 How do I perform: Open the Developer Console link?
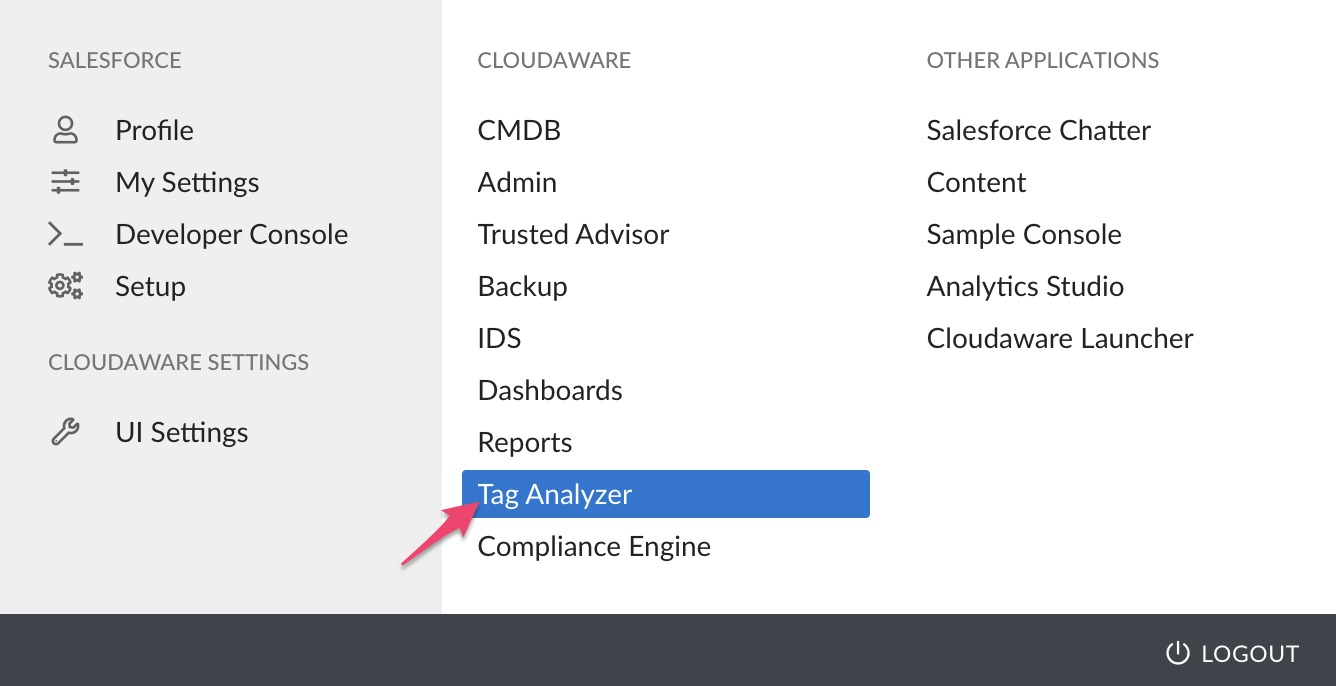coord(232,234)
